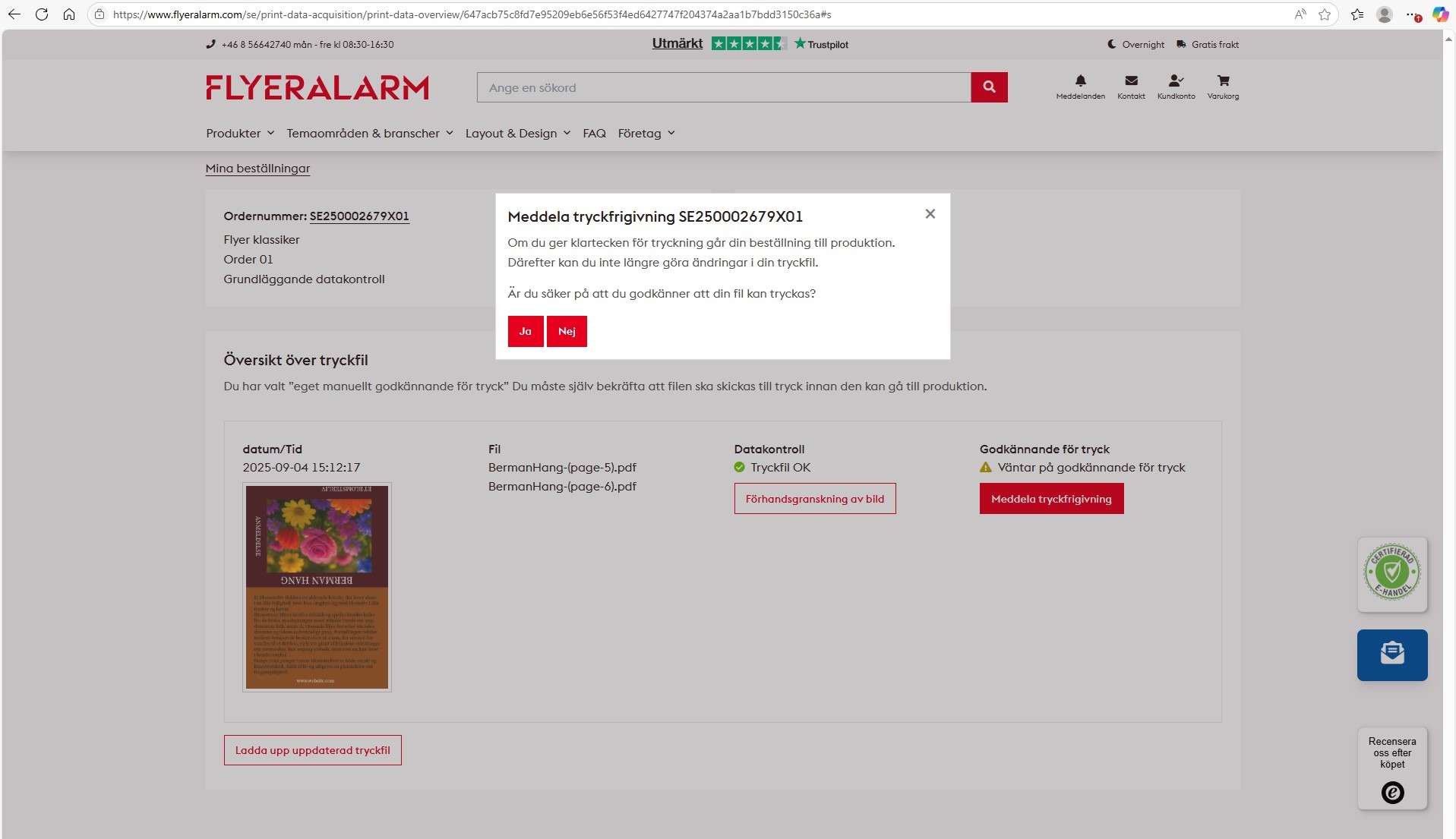Click the red search magnifier button
The width and height of the screenshot is (1456, 839).
click(989, 87)
